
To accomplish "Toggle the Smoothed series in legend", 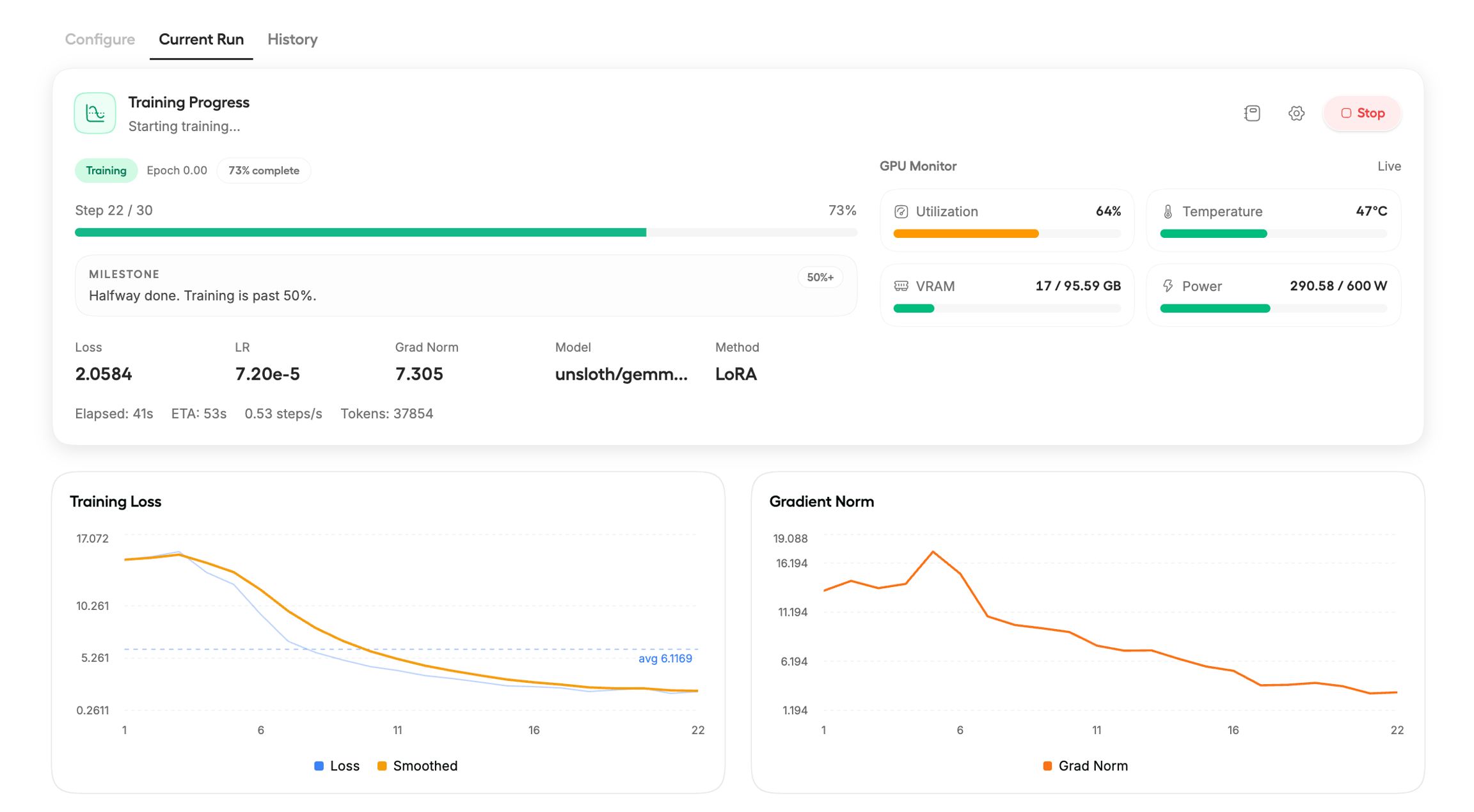I will coord(418,766).
